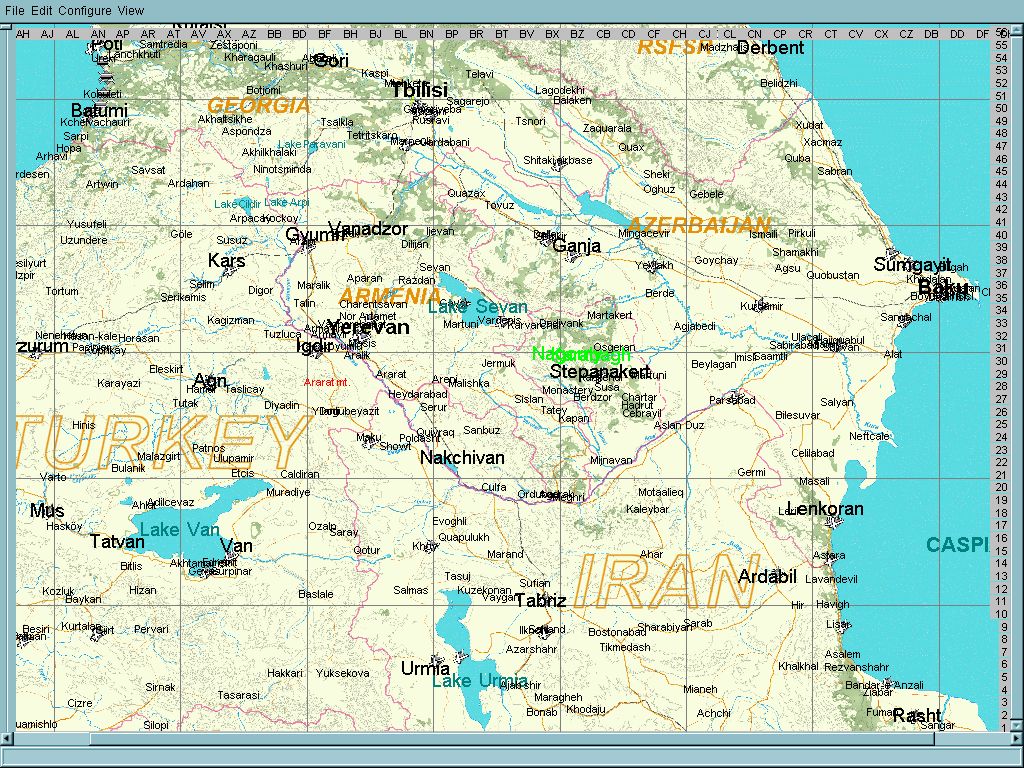
Task: Click the red Ararat mt. label
Action: 327,382
